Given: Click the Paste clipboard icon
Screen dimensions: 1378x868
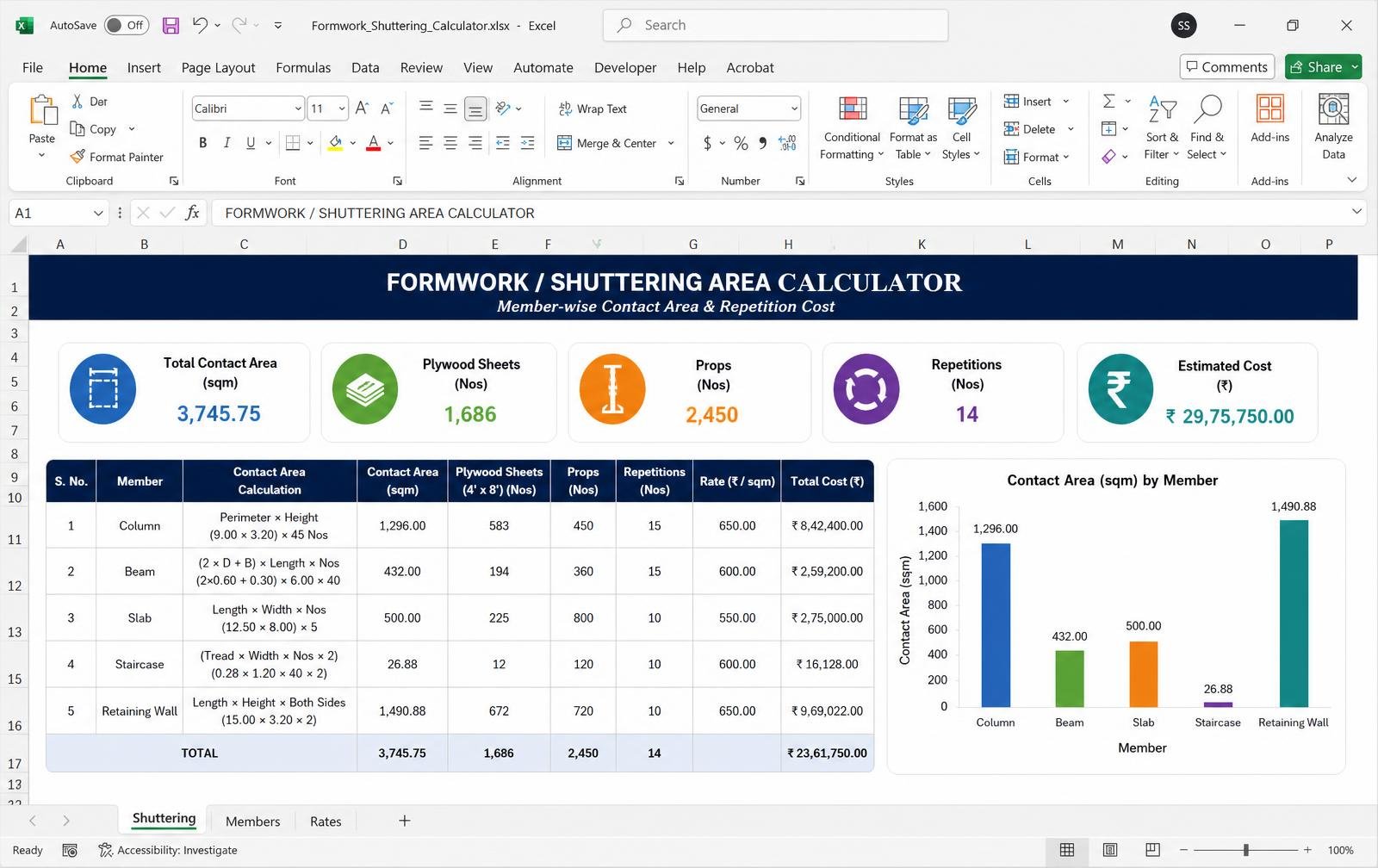Looking at the screenshot, I should 42,110.
